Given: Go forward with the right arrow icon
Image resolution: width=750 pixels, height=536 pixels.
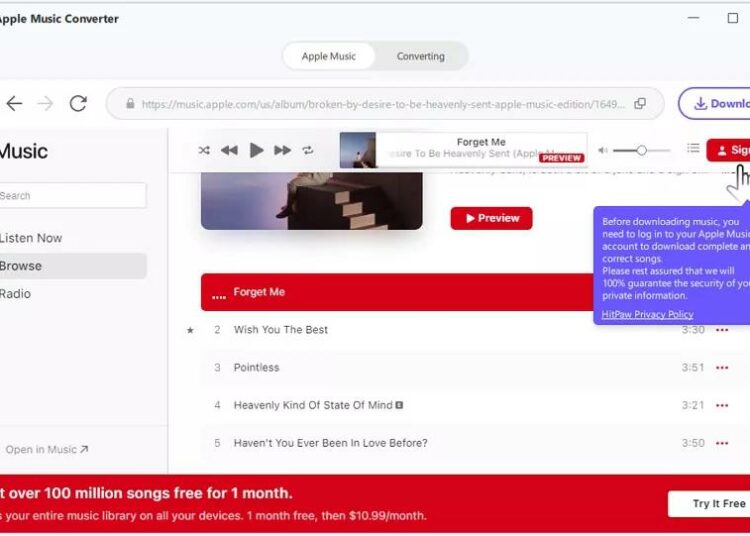Looking at the screenshot, I should [x=45, y=103].
